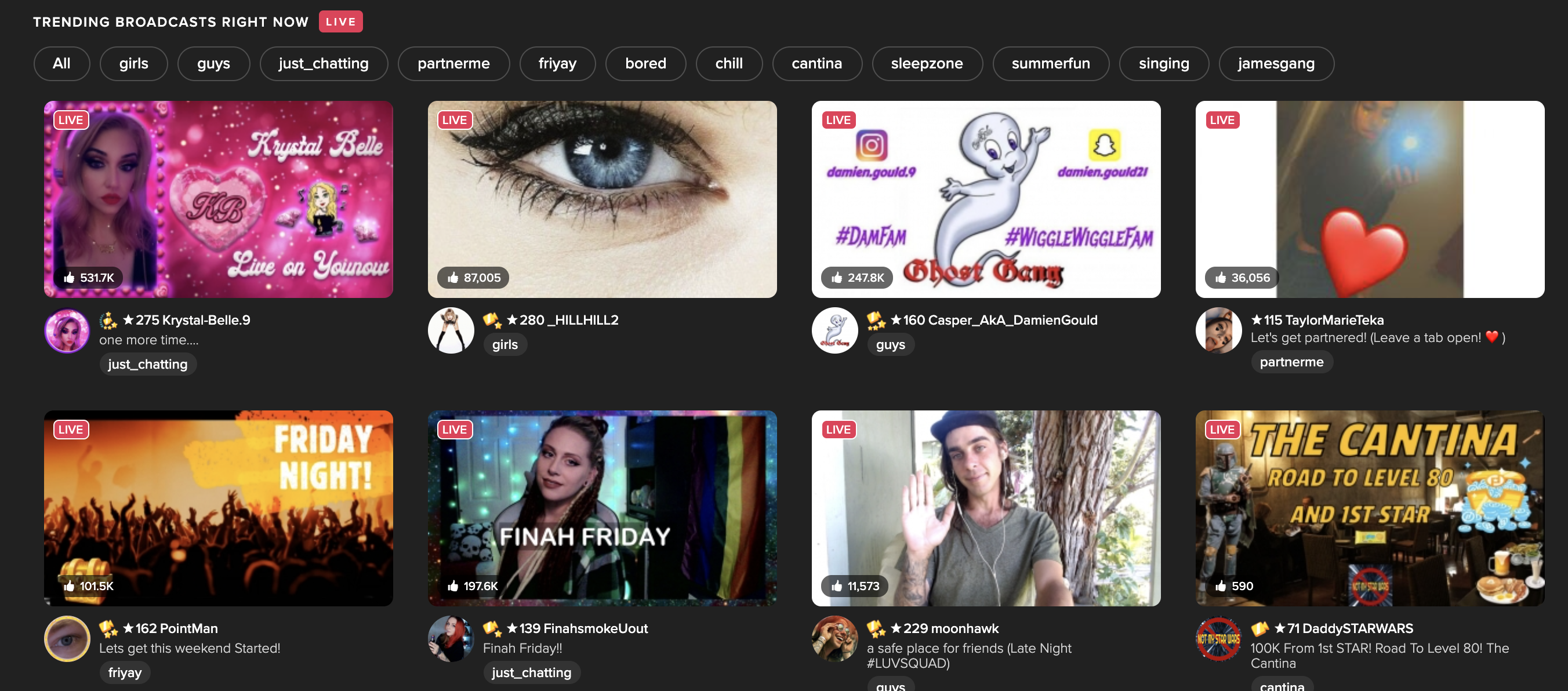This screenshot has width=1568, height=691.
Task: Click moonhawk profile avatar
Action: [834, 639]
